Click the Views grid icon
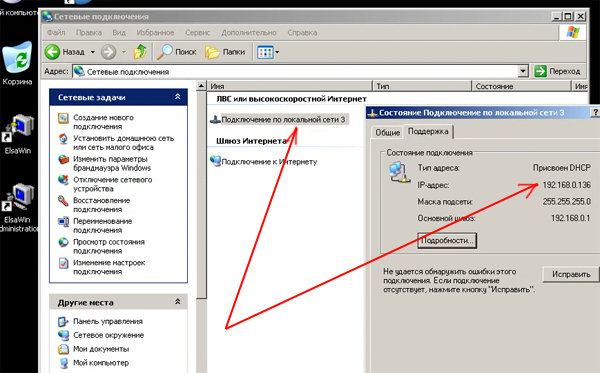This screenshot has width=600, height=373. pyautogui.click(x=265, y=52)
